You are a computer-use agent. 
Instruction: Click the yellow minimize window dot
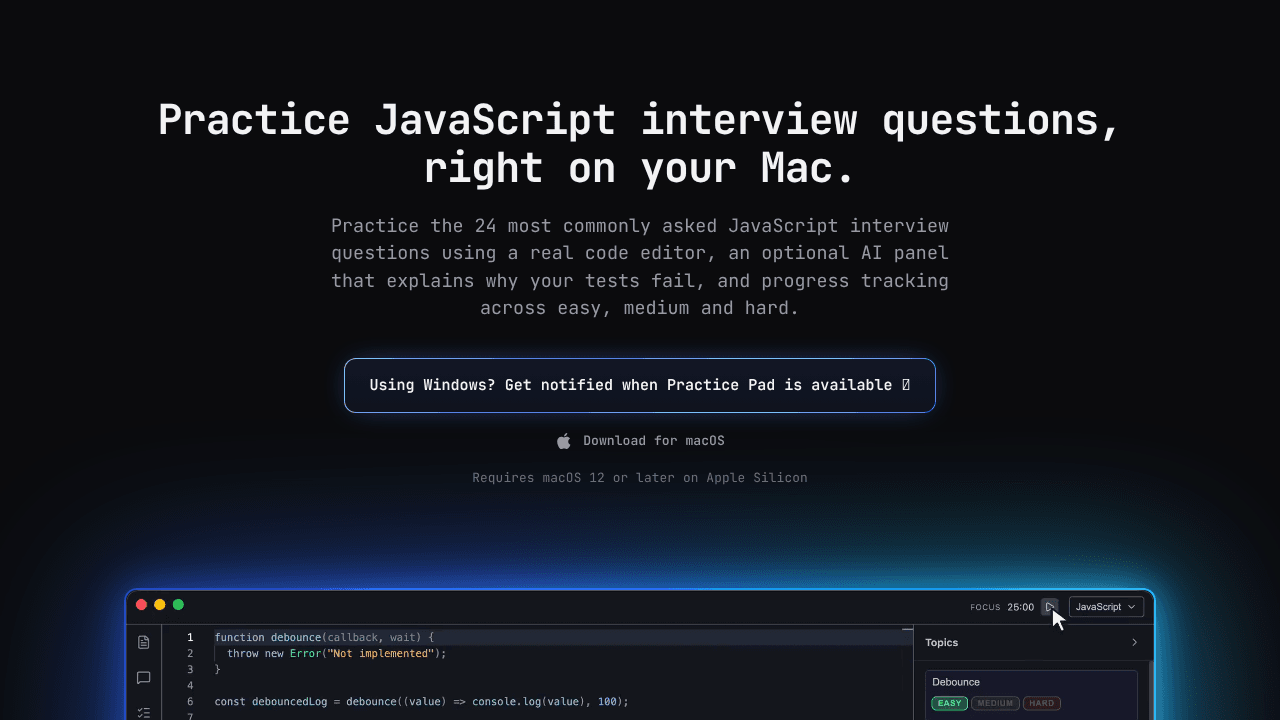pyautogui.click(x=160, y=605)
